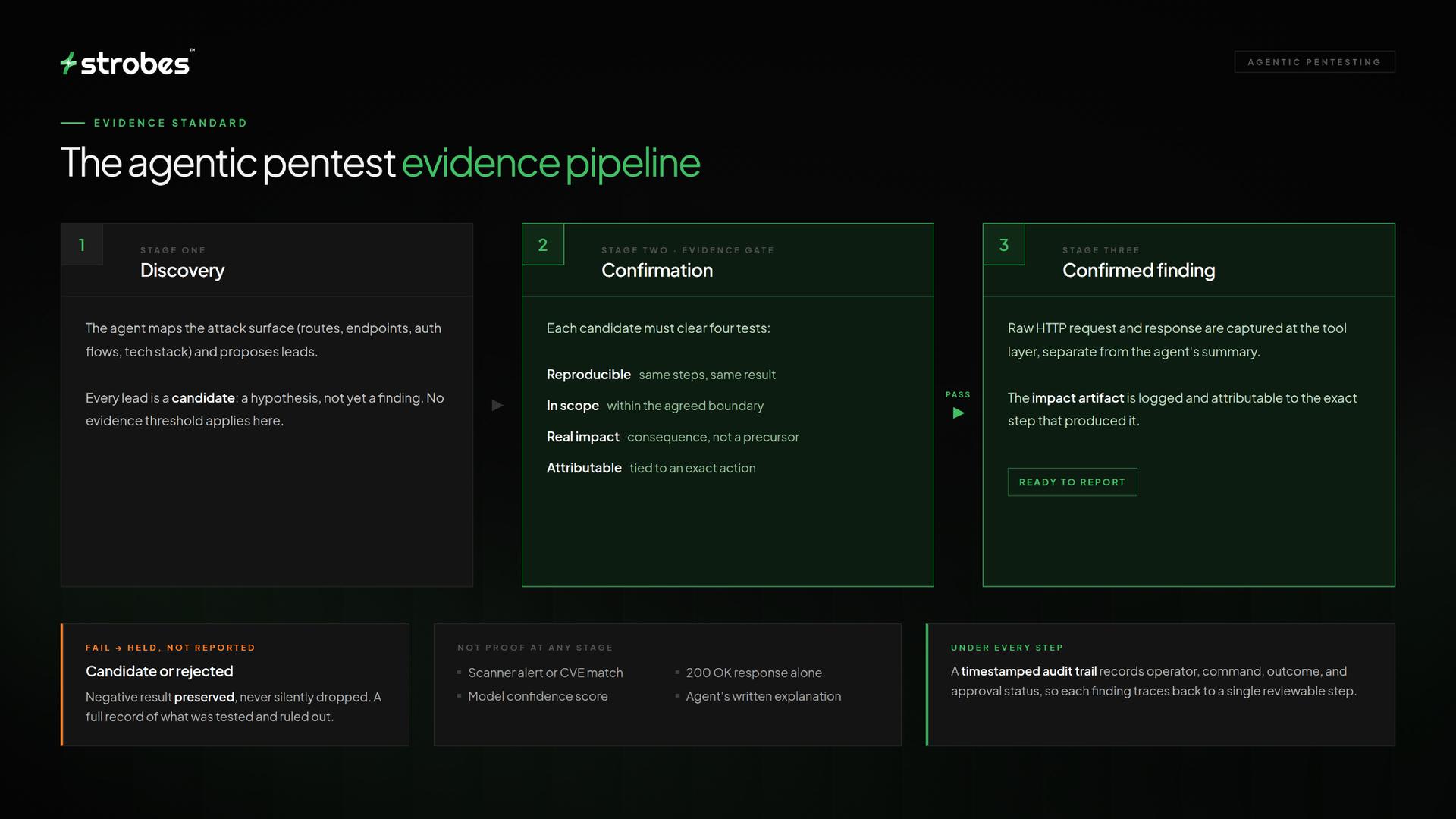
Task: Click the grey arrow after Discovery stage
Action: tap(497, 406)
